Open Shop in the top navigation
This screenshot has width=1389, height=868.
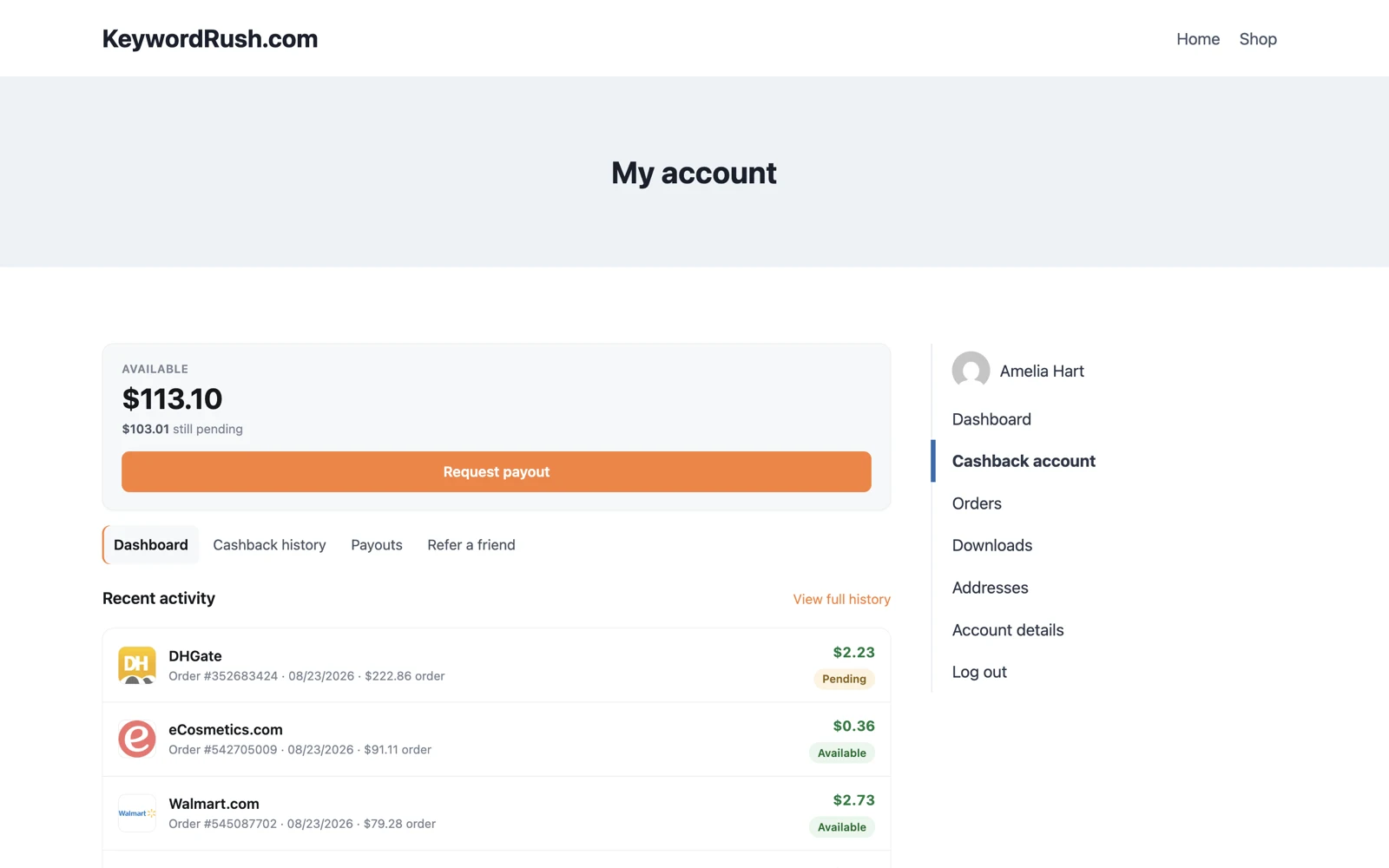click(x=1258, y=39)
